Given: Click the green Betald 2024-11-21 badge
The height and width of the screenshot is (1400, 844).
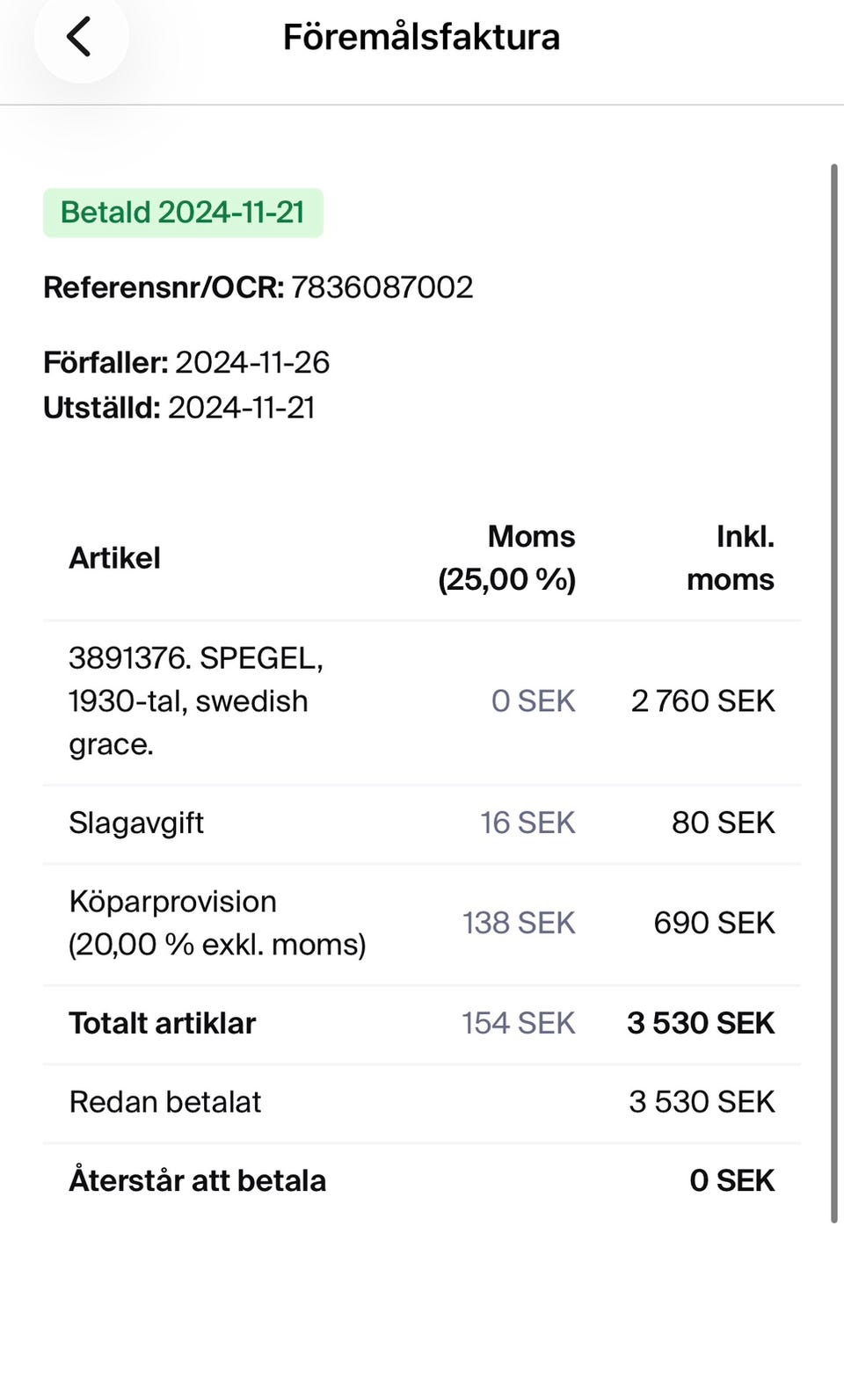Looking at the screenshot, I should tap(183, 213).
